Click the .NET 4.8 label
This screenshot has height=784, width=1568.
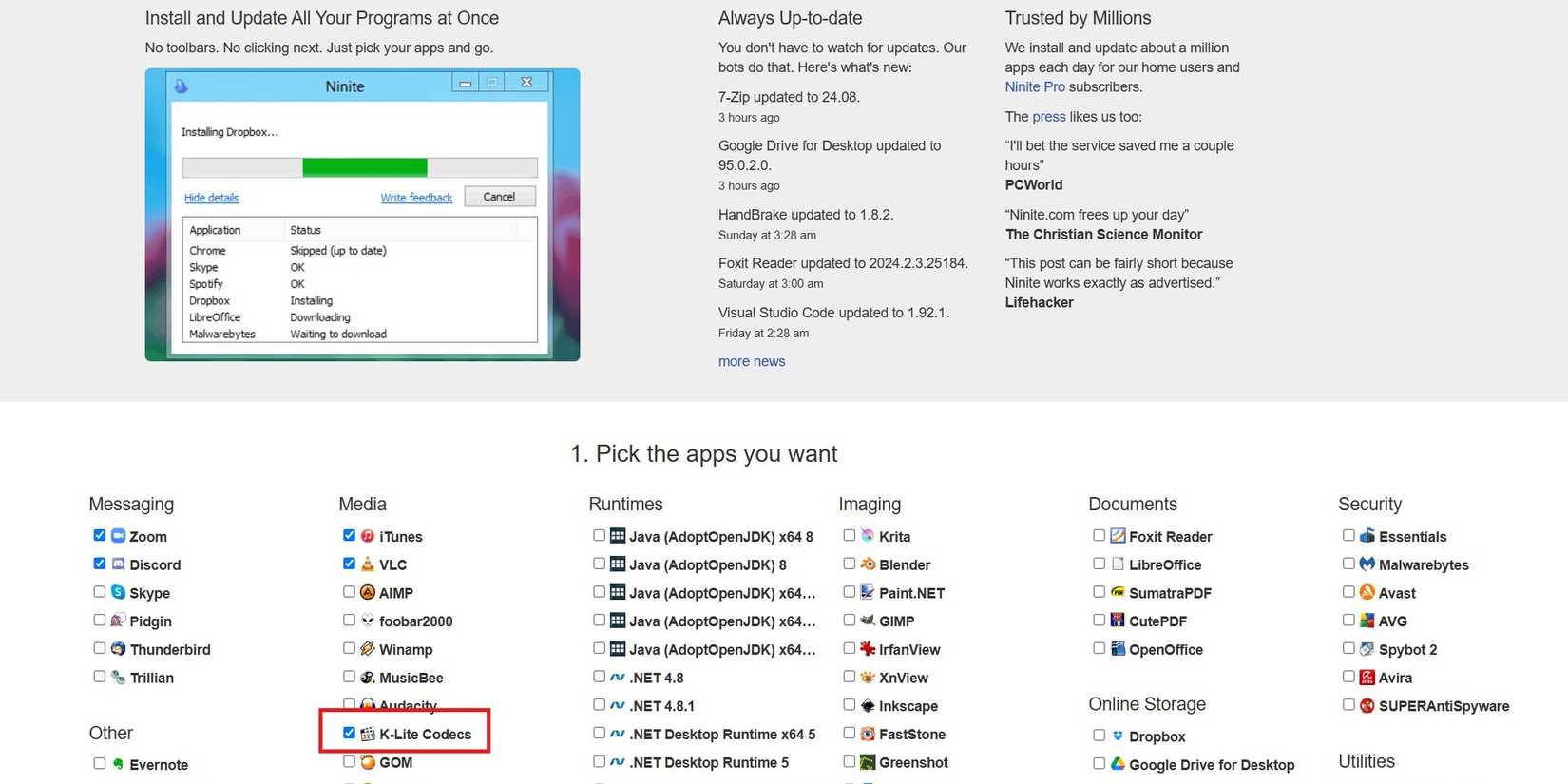click(657, 678)
